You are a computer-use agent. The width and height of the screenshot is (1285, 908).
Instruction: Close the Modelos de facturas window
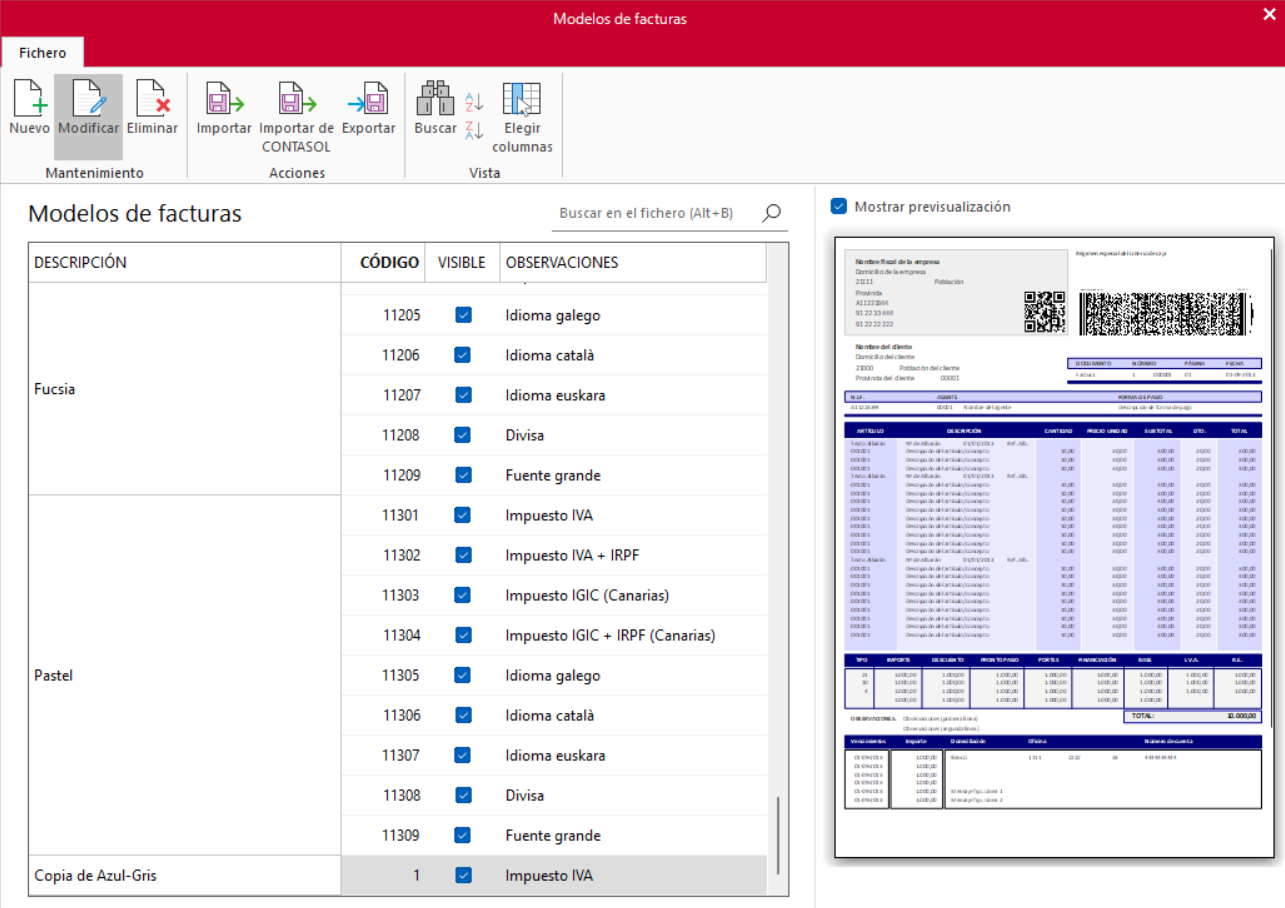[1269, 14]
